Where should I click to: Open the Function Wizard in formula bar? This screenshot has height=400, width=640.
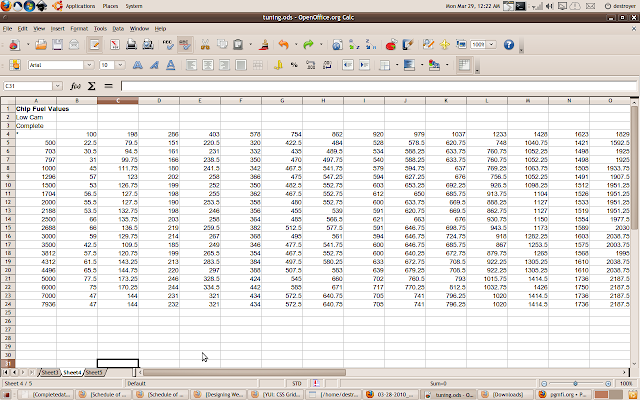(74, 86)
